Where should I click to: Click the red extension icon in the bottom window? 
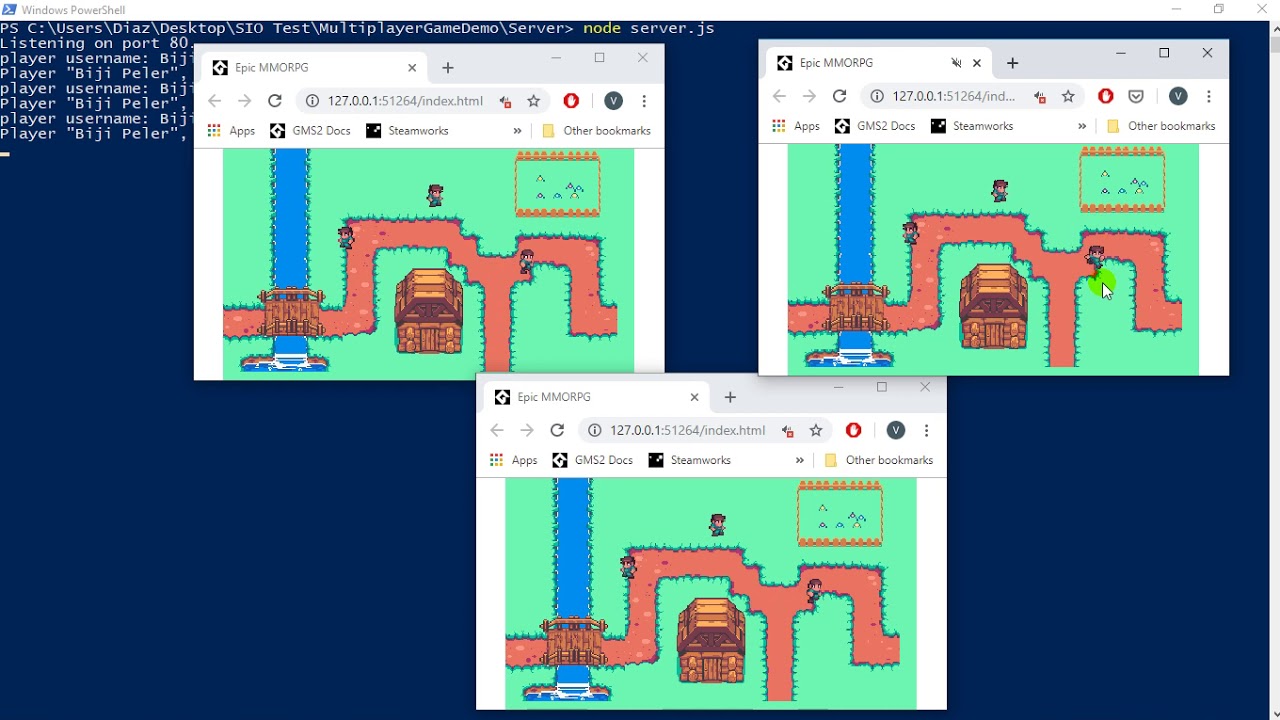pos(854,430)
